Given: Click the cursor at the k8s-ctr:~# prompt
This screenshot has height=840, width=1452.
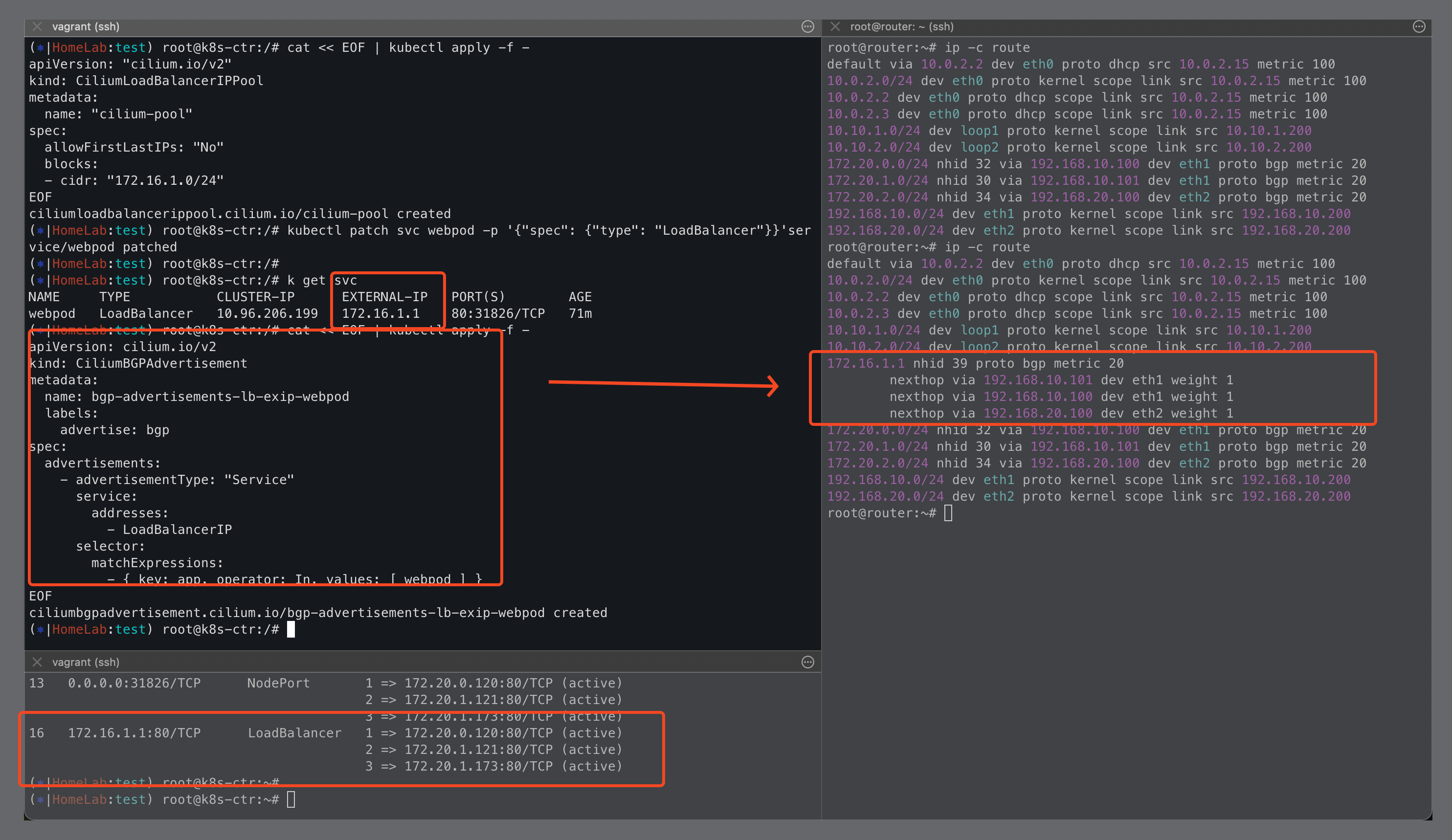Looking at the screenshot, I should (291, 799).
